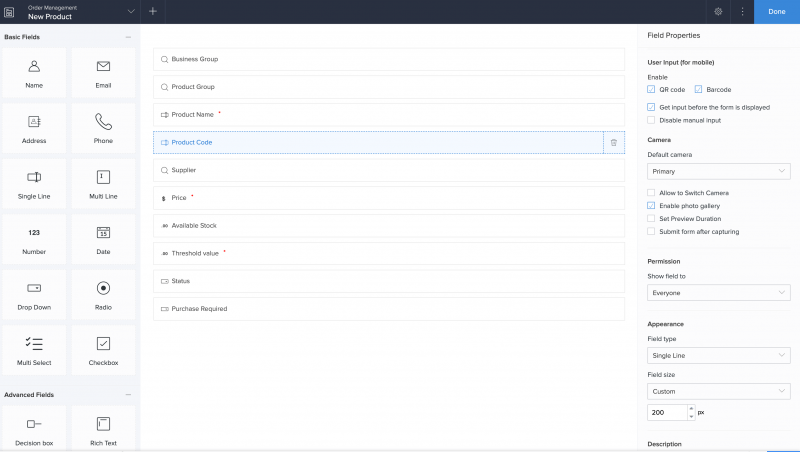Enable Disable manual input checkbox
Viewport: 800px width, 452px height.
(652, 120)
